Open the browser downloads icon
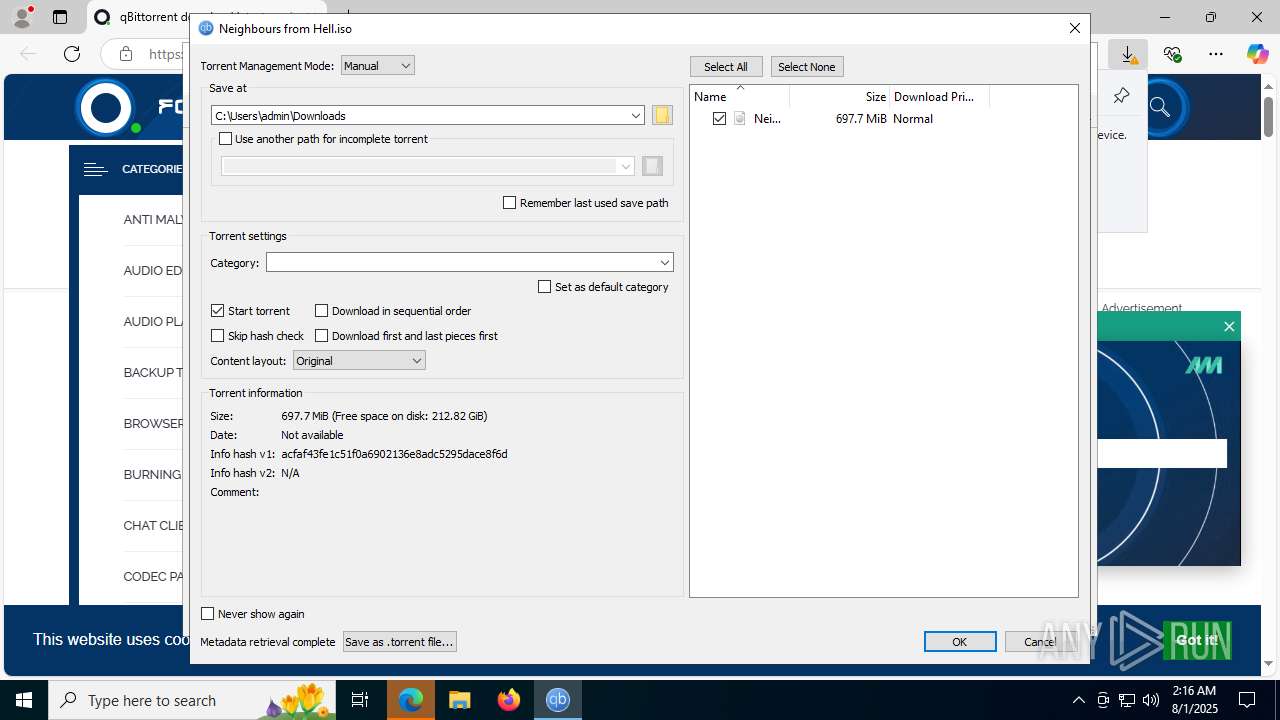1280x720 pixels. [1129, 54]
